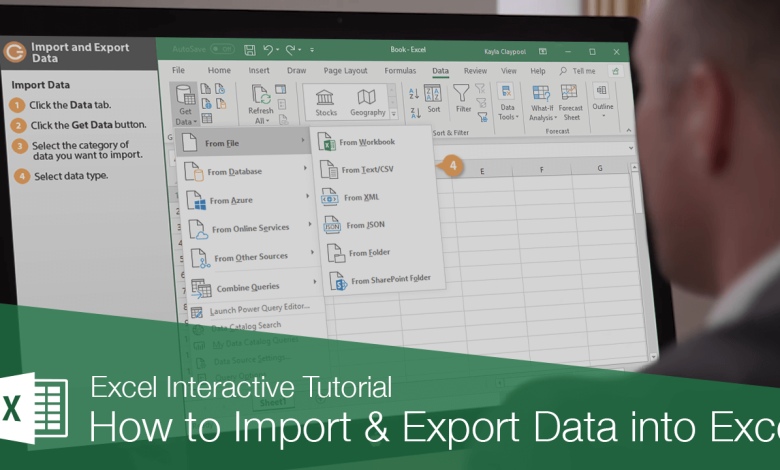Click the connection Properties icon

[x=282, y=104]
